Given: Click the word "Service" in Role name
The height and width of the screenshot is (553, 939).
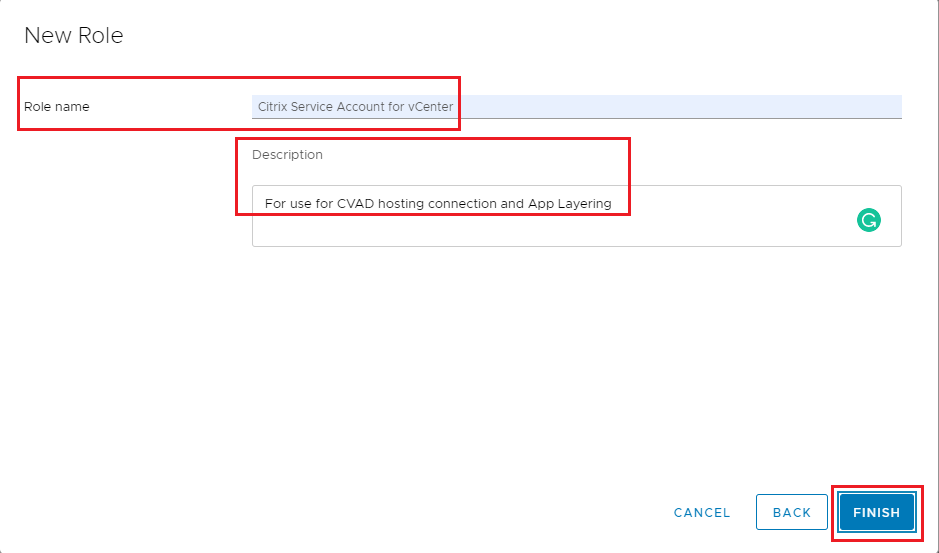Looking at the screenshot, I should tap(314, 106).
